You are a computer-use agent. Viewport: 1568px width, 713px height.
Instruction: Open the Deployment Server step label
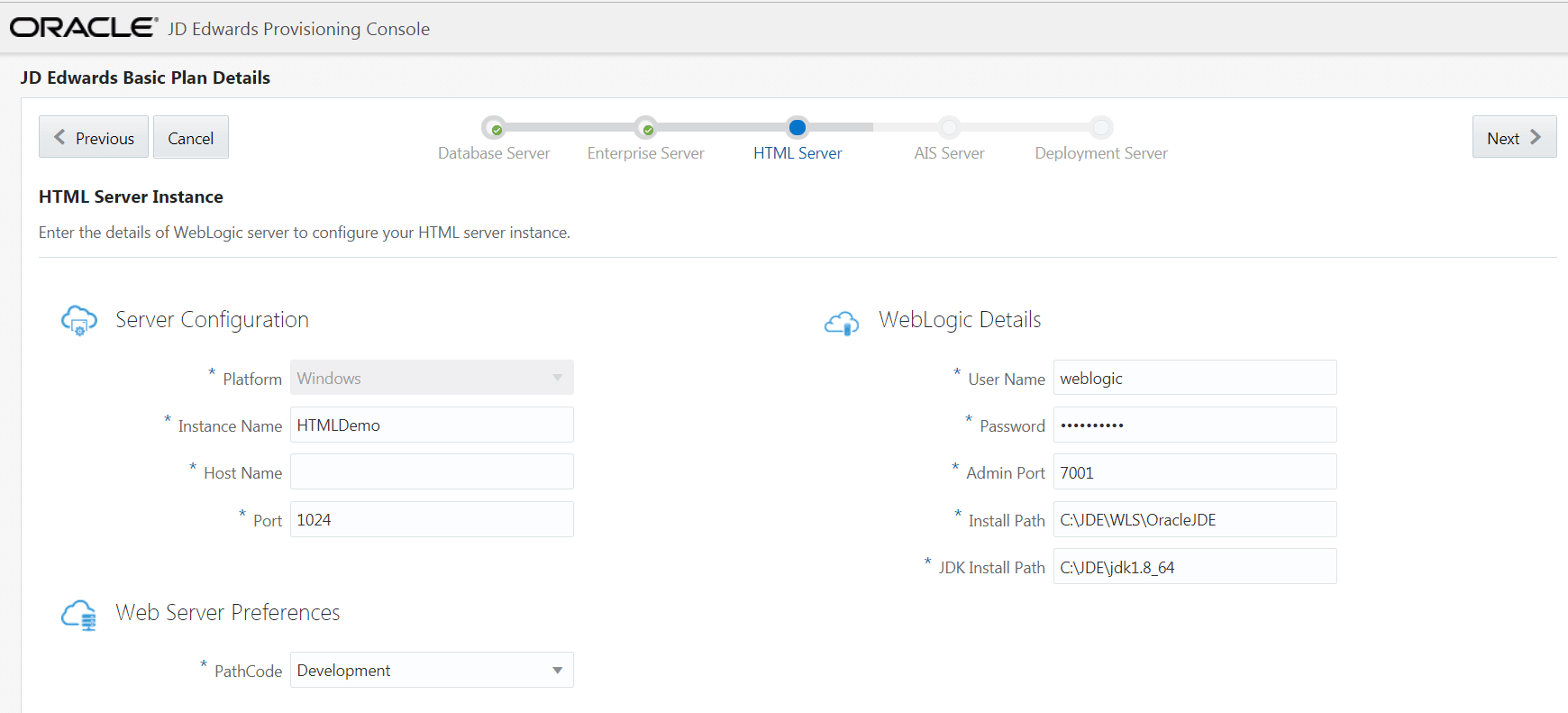coord(1101,153)
